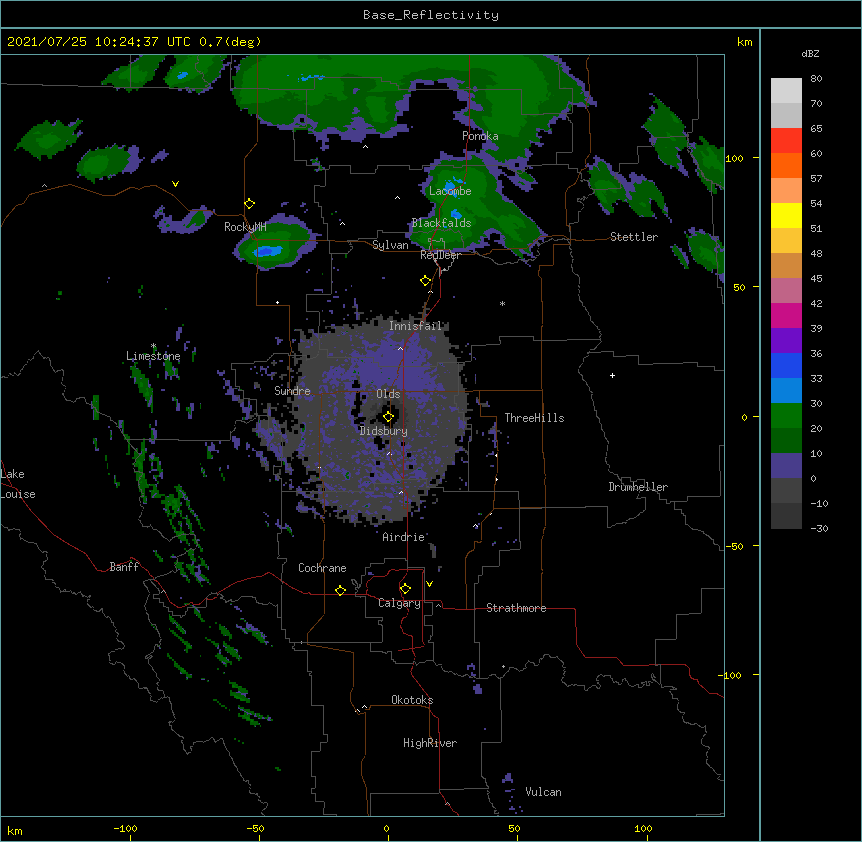Screen dimensions: 862x842
Task: Click the bottom axis 0 tick label
Action: coord(386,829)
